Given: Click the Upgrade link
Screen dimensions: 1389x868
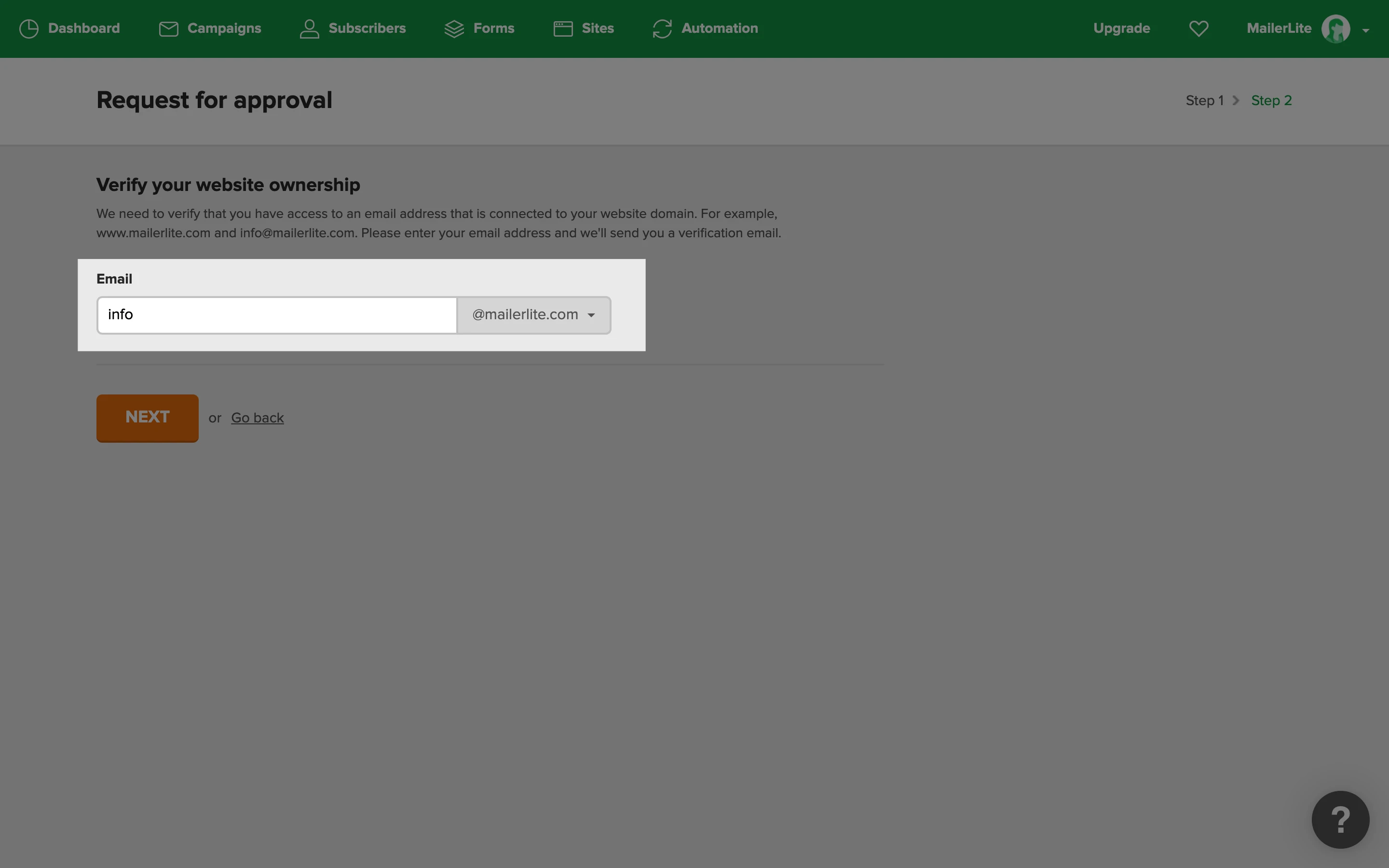Looking at the screenshot, I should pyautogui.click(x=1121, y=29).
